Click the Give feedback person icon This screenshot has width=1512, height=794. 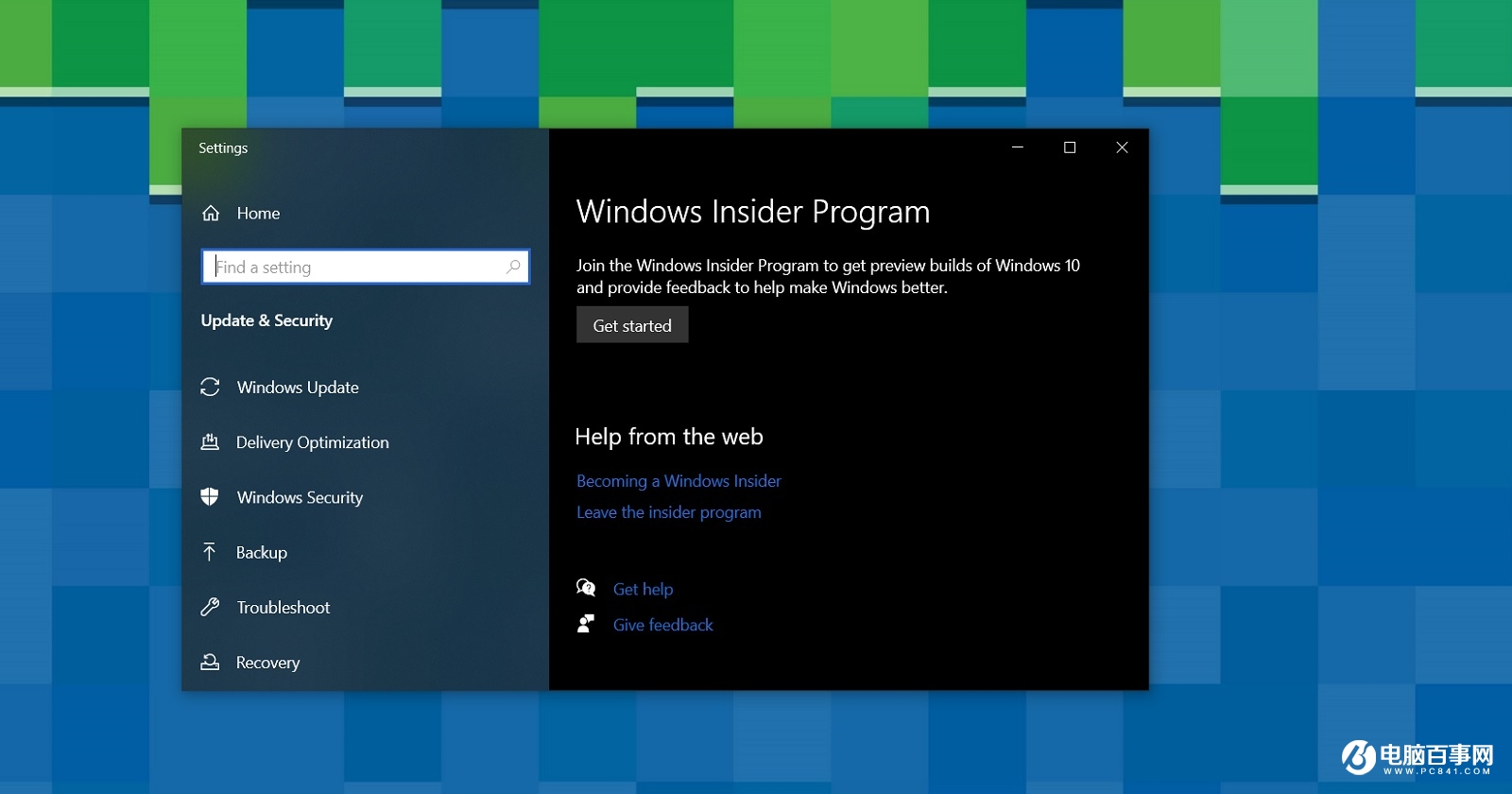pos(586,624)
